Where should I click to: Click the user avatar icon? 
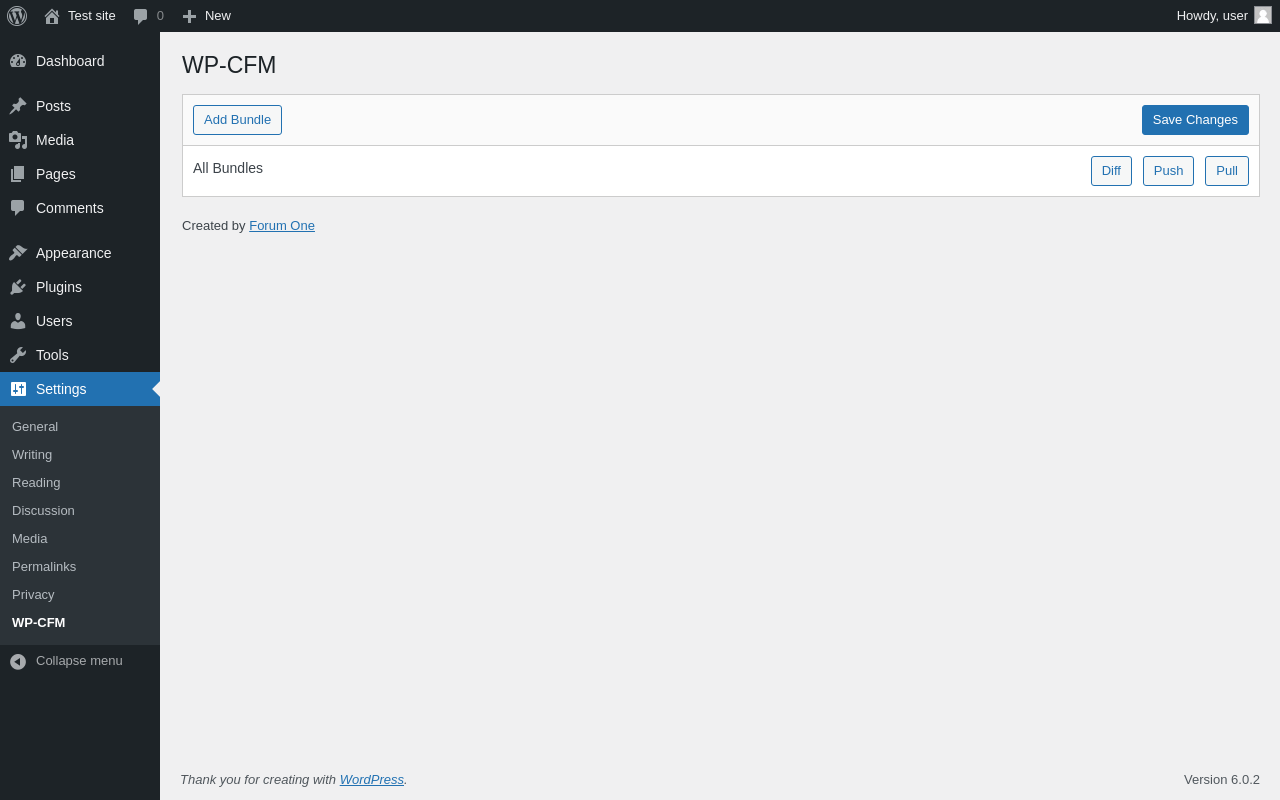tap(1263, 15)
